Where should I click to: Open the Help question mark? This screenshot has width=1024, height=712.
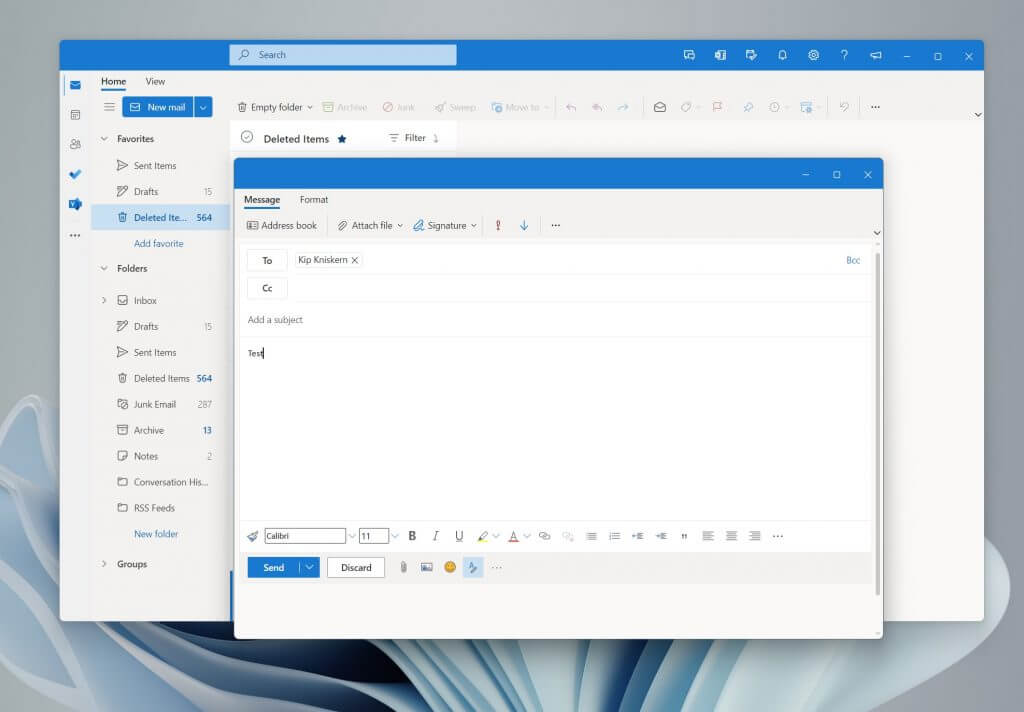pos(844,56)
